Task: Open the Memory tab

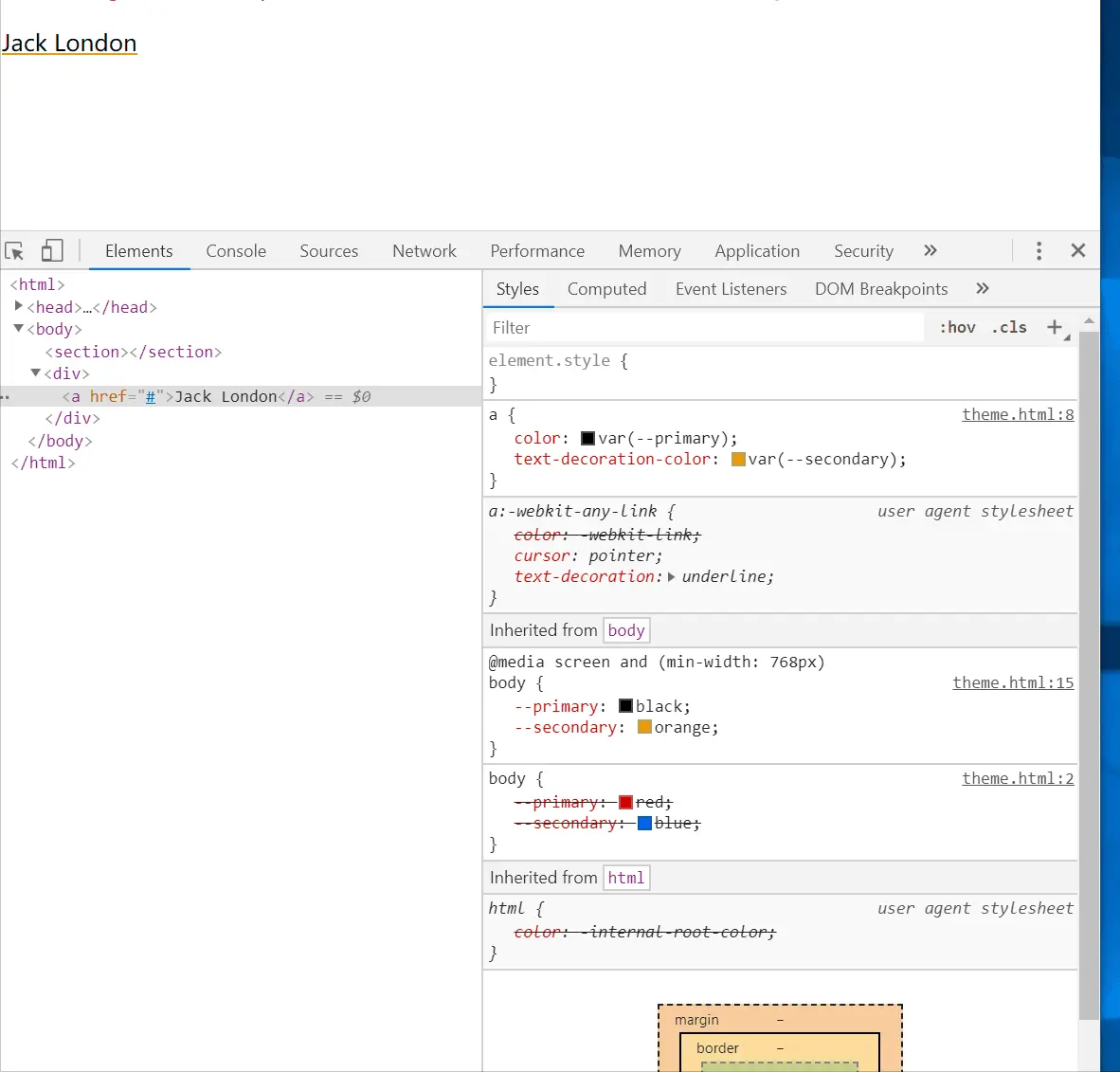Action: pos(649,251)
